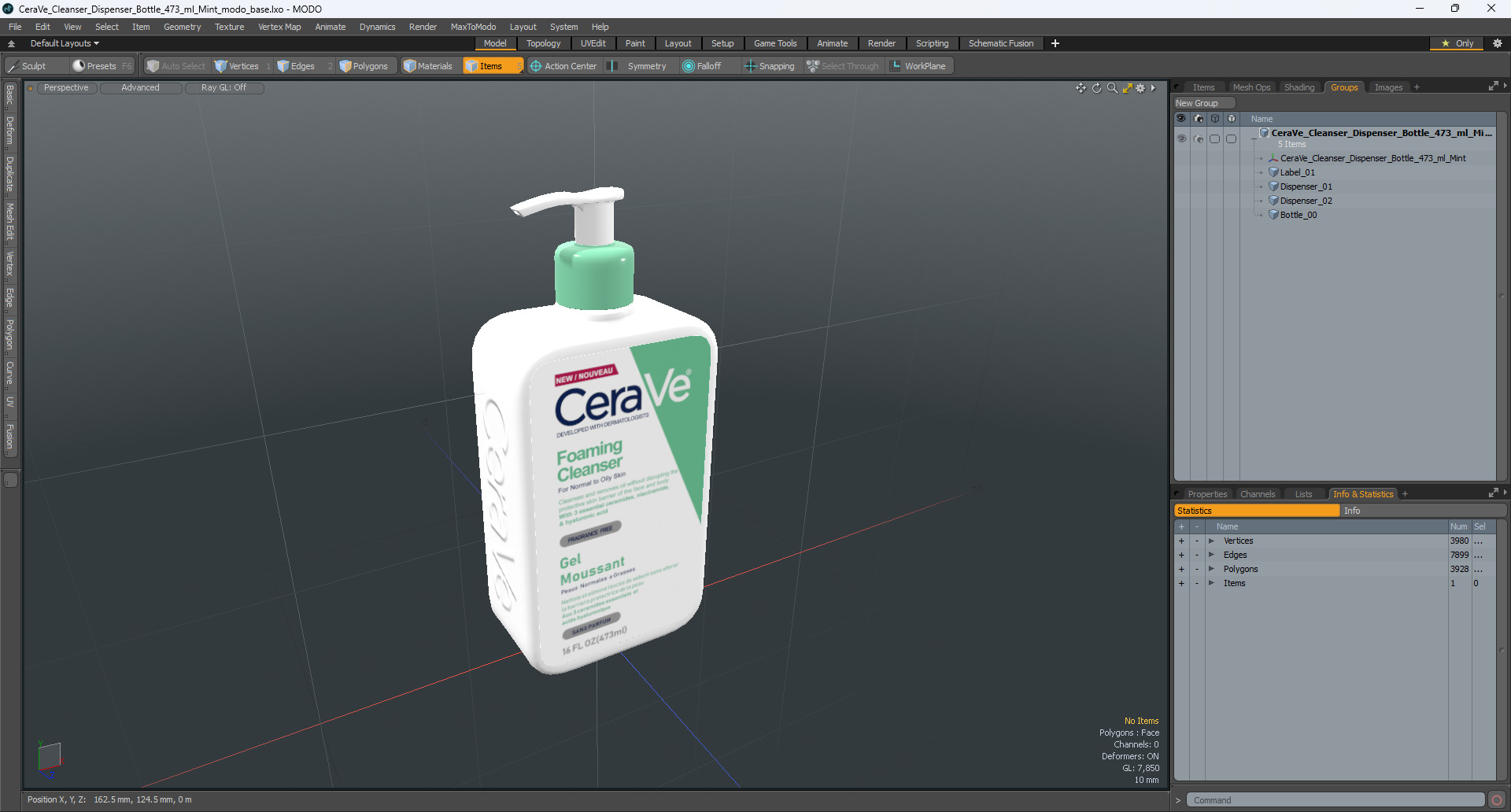Open the Presets browser
1511x812 pixels.
pos(101,66)
